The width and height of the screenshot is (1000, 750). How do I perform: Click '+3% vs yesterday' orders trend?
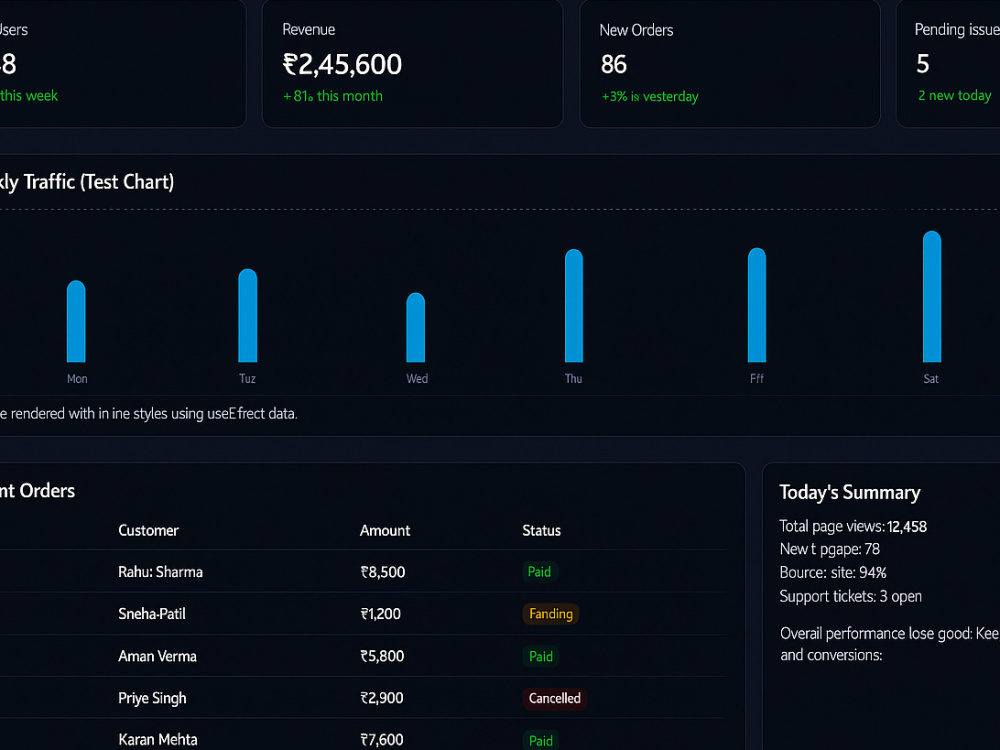650,96
